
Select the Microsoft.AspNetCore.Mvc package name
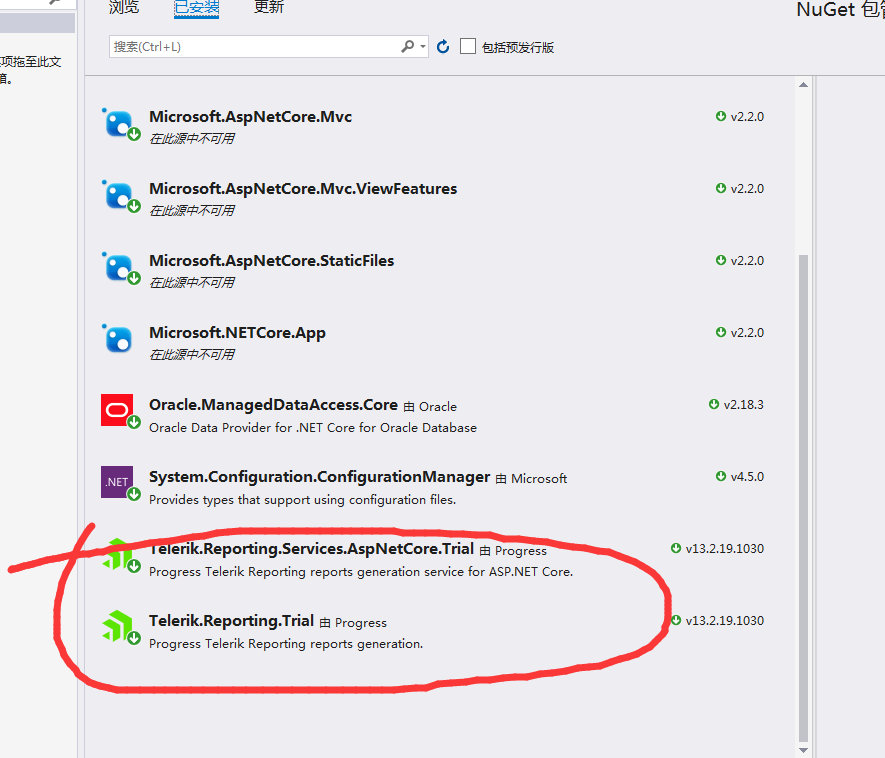click(x=251, y=116)
